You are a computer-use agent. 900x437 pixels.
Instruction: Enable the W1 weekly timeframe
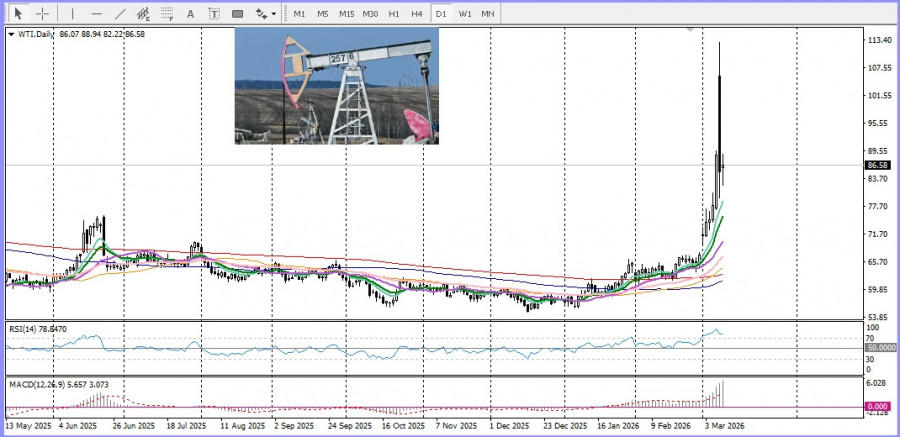(465, 14)
